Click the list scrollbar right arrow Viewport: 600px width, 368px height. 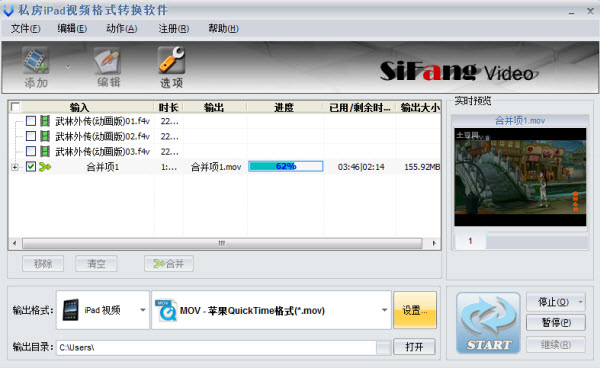click(434, 243)
